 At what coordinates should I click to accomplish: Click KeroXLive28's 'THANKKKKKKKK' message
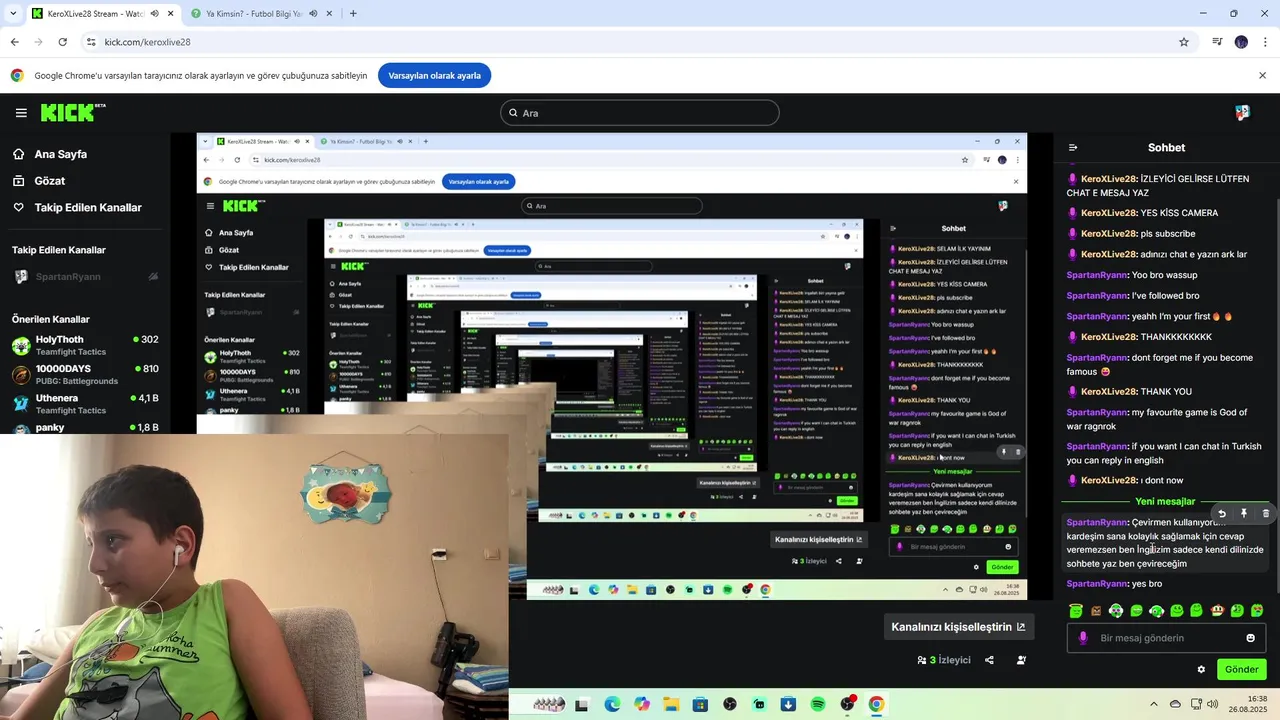pyautogui.click(x=1140, y=337)
